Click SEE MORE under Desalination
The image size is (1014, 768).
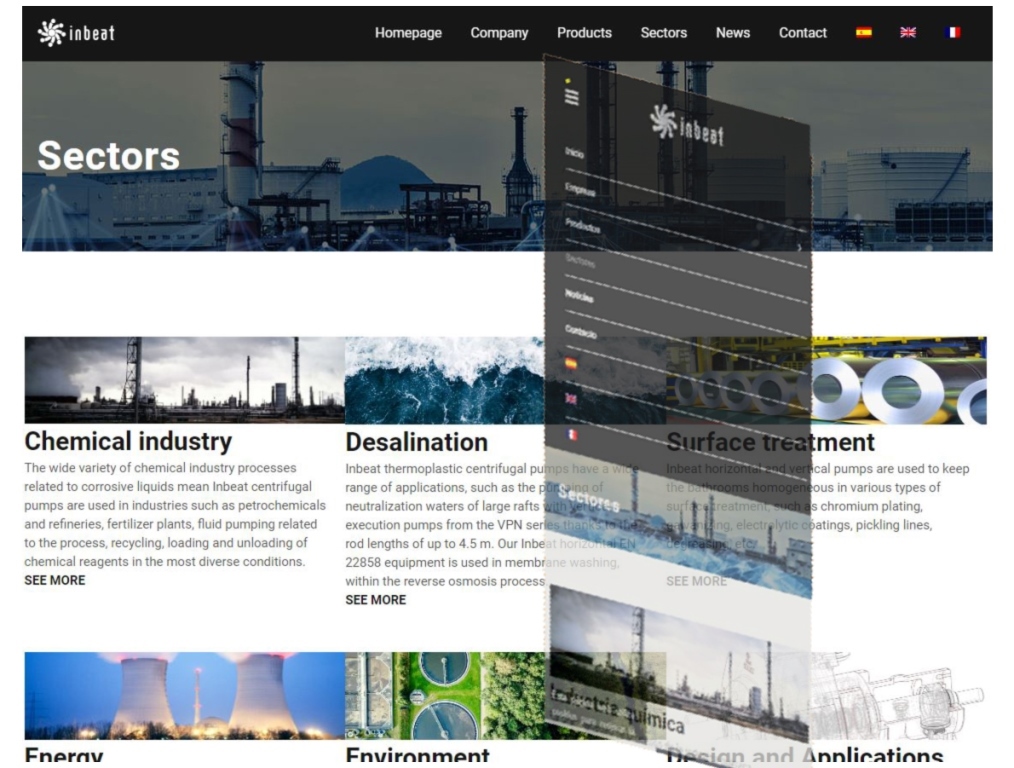click(376, 600)
